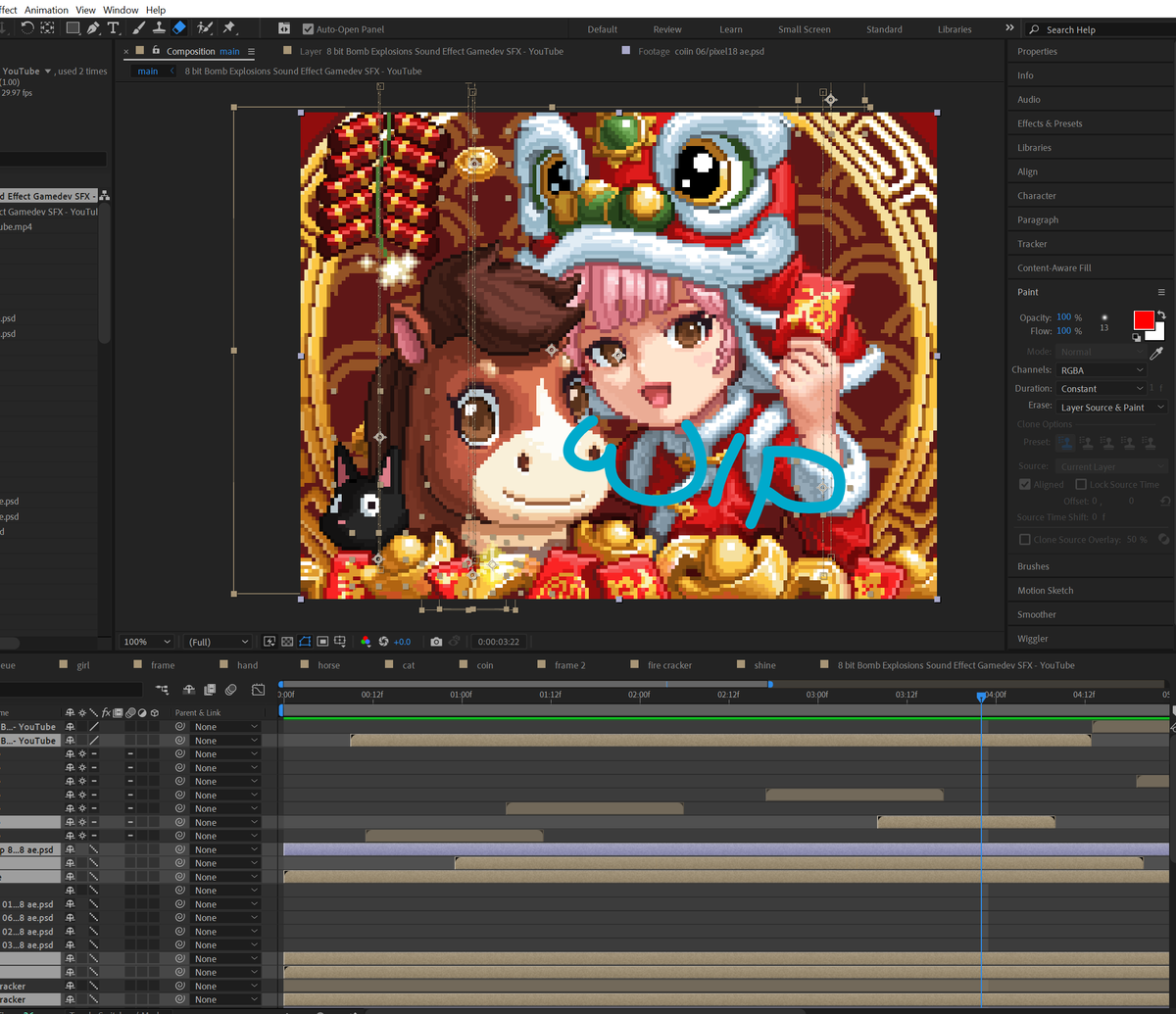Open the Window menu
Image resolution: width=1176 pixels, height=1014 pixels.
[x=121, y=10]
